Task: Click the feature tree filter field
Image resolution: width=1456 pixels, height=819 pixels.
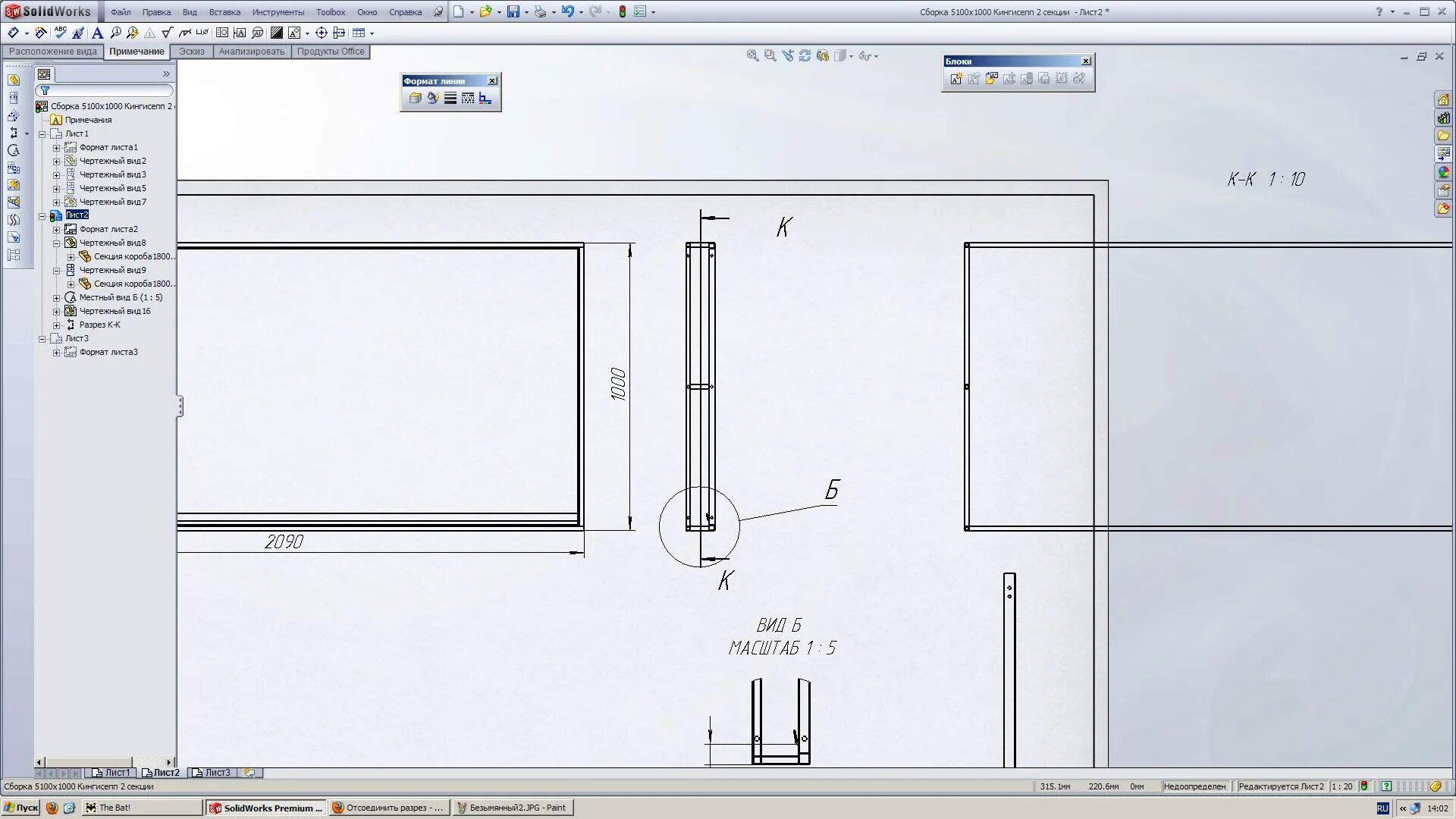Action: click(104, 90)
